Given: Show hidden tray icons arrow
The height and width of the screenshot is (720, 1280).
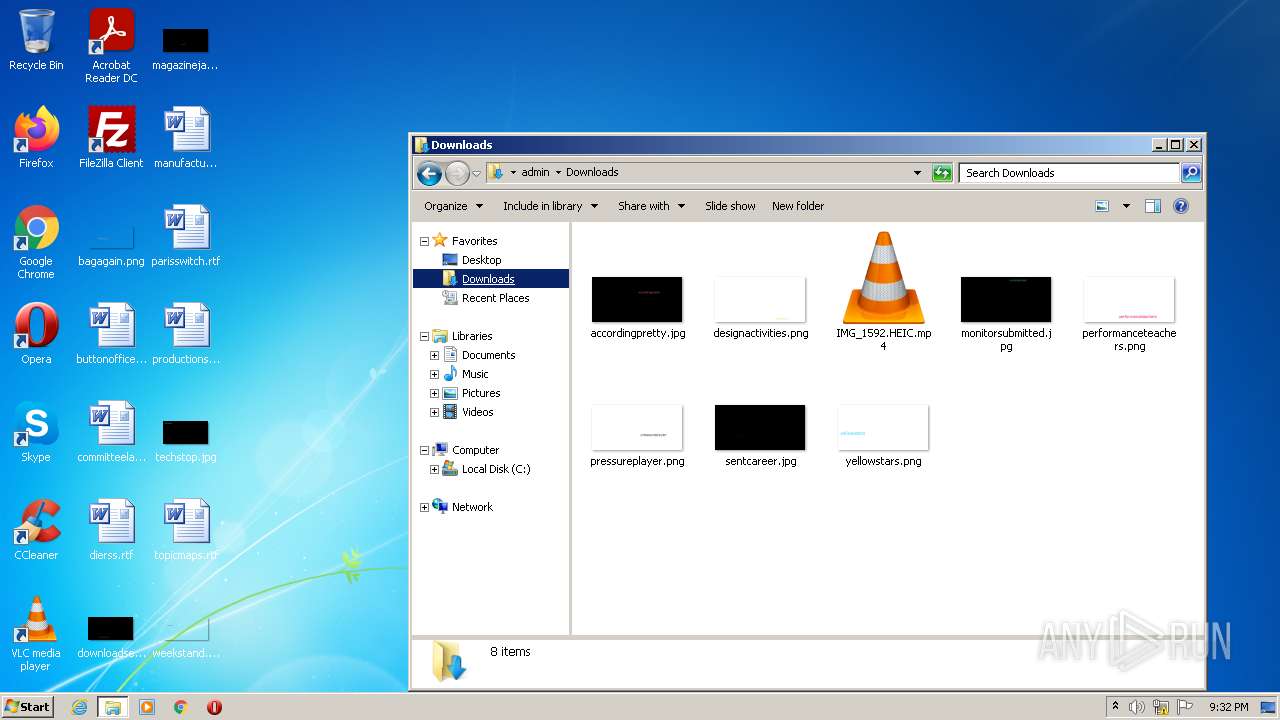Looking at the screenshot, I should click(1116, 707).
